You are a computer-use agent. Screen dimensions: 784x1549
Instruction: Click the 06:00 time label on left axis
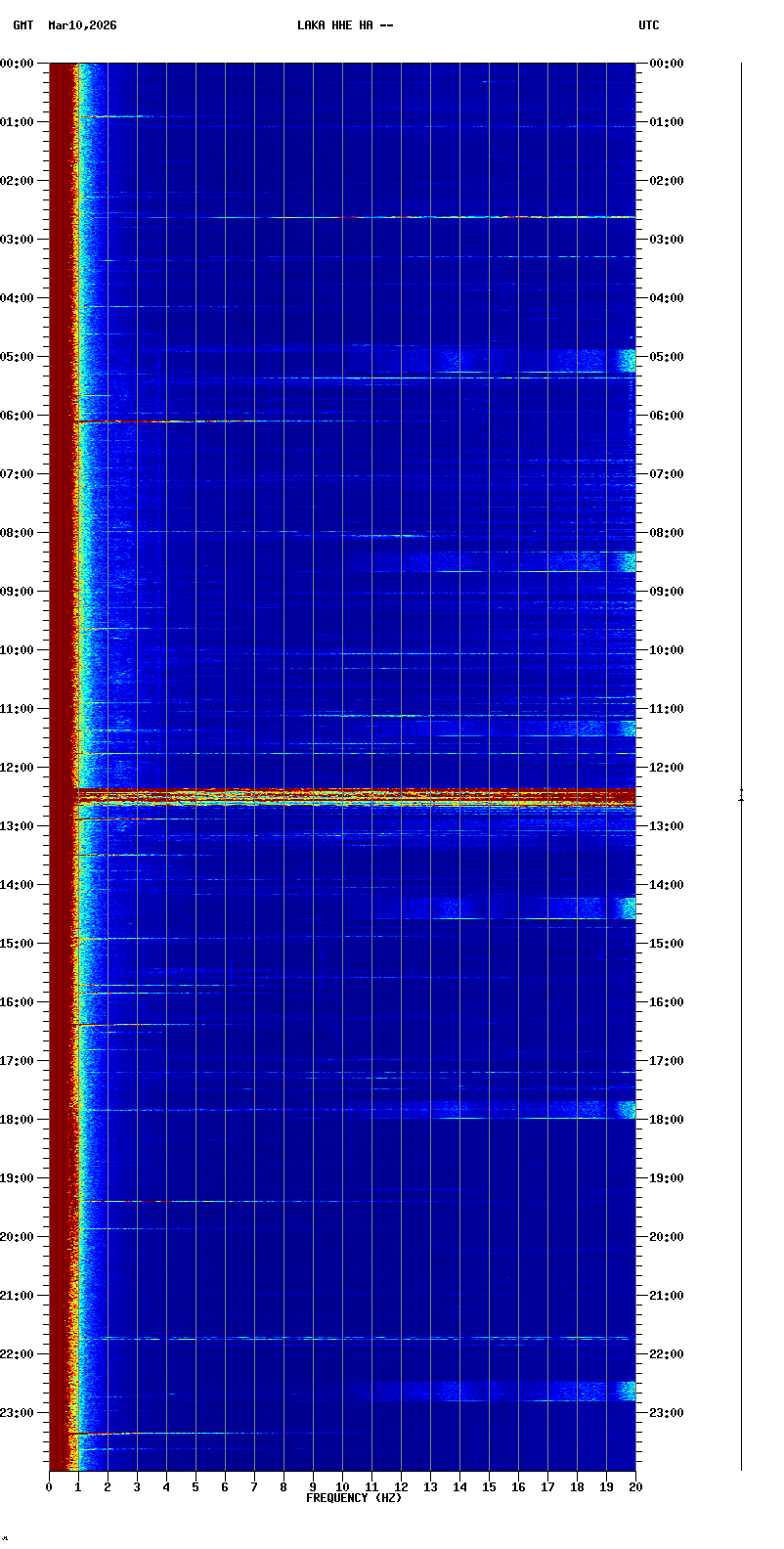pyautogui.click(x=18, y=416)
